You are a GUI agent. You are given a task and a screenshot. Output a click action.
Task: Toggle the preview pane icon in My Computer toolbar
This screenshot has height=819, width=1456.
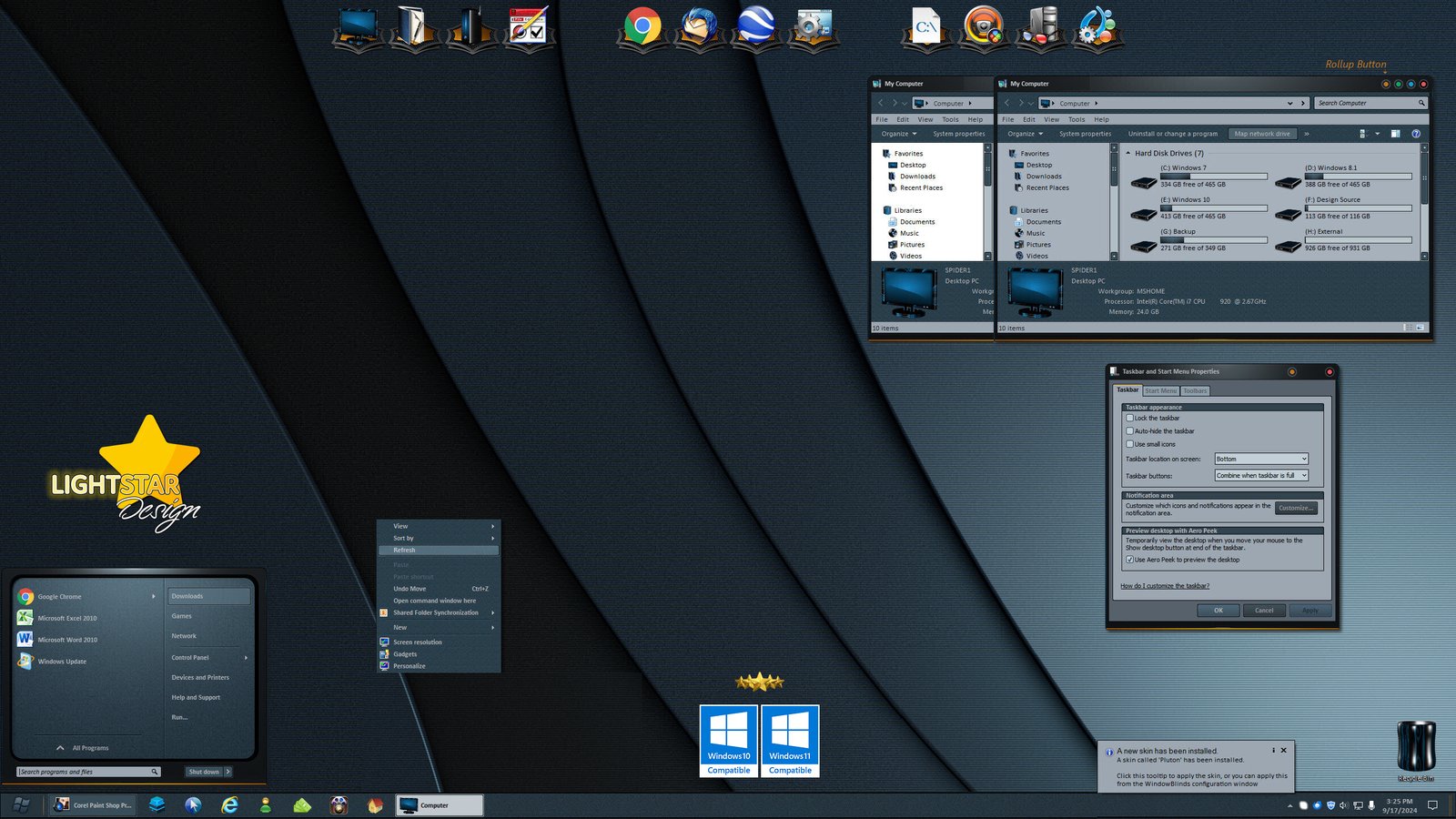pyautogui.click(x=1395, y=134)
